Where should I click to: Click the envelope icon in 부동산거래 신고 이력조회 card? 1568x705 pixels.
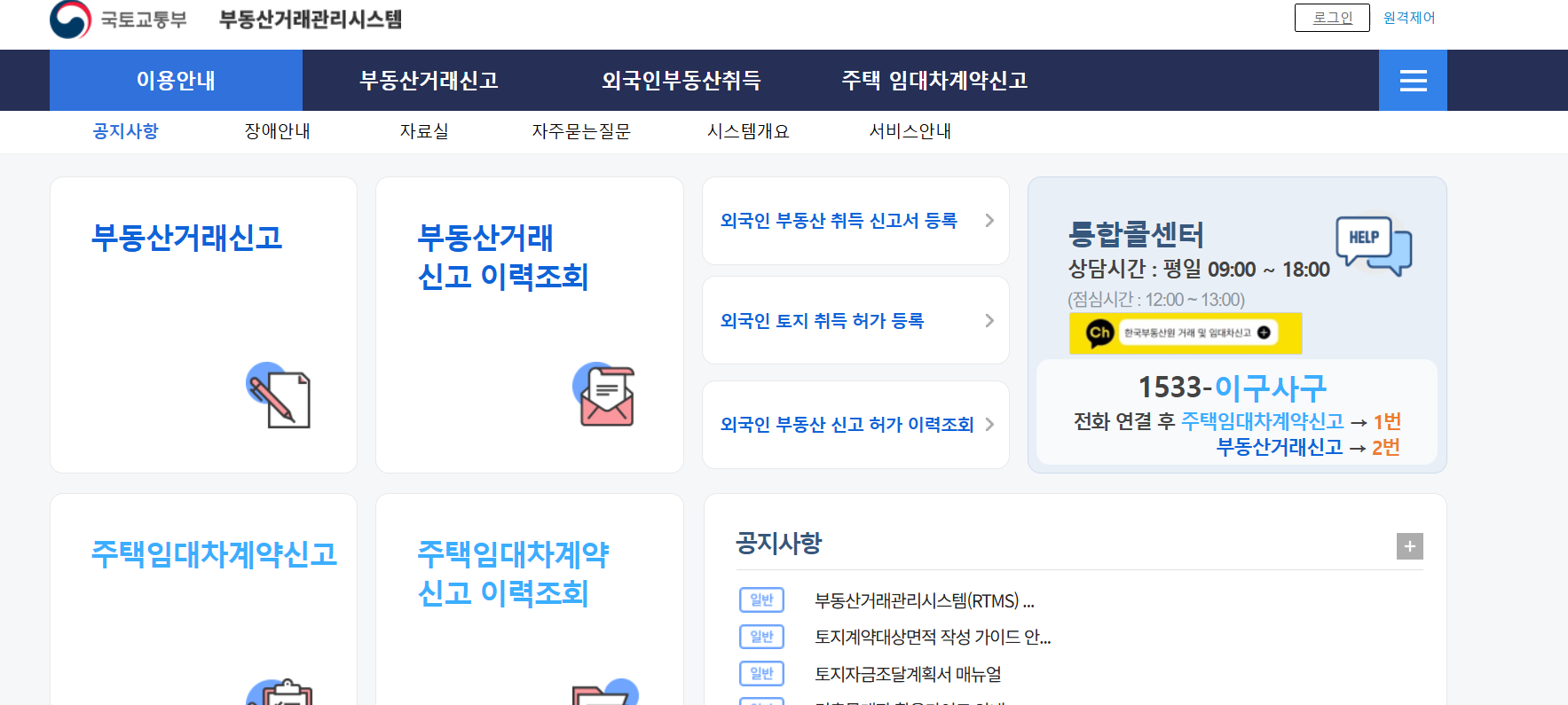coord(604,395)
